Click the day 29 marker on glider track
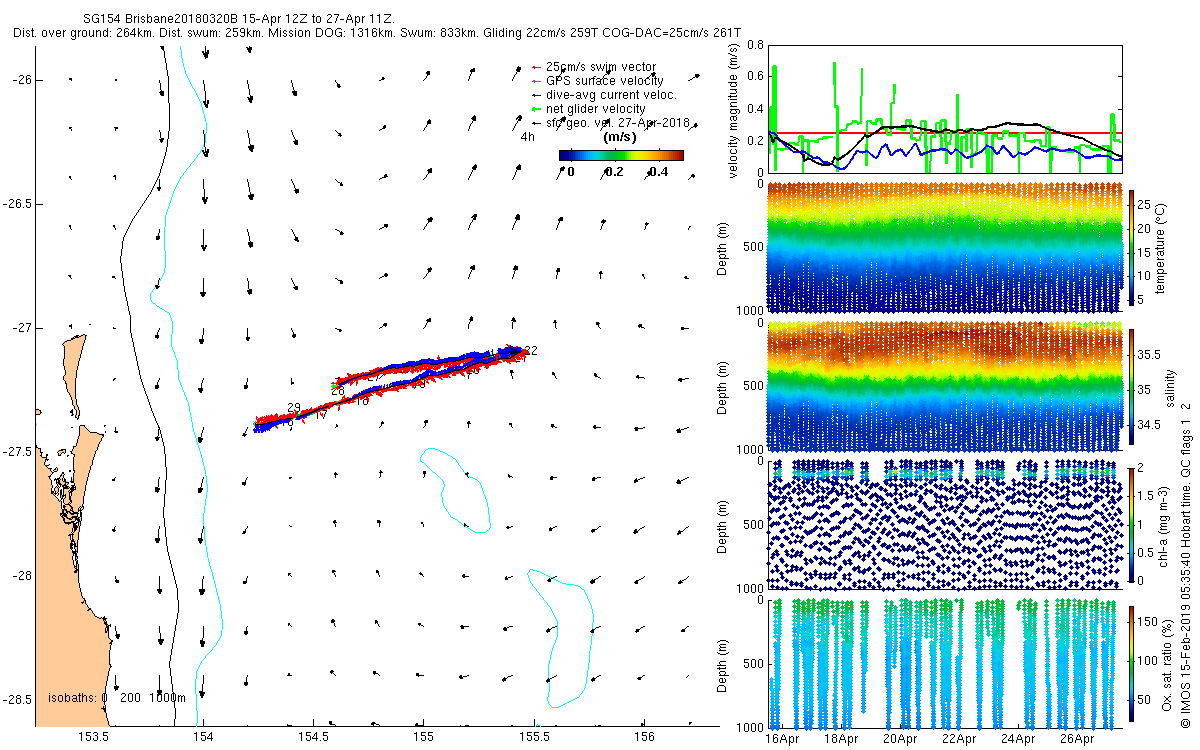The height and width of the screenshot is (750, 1200). point(294,407)
